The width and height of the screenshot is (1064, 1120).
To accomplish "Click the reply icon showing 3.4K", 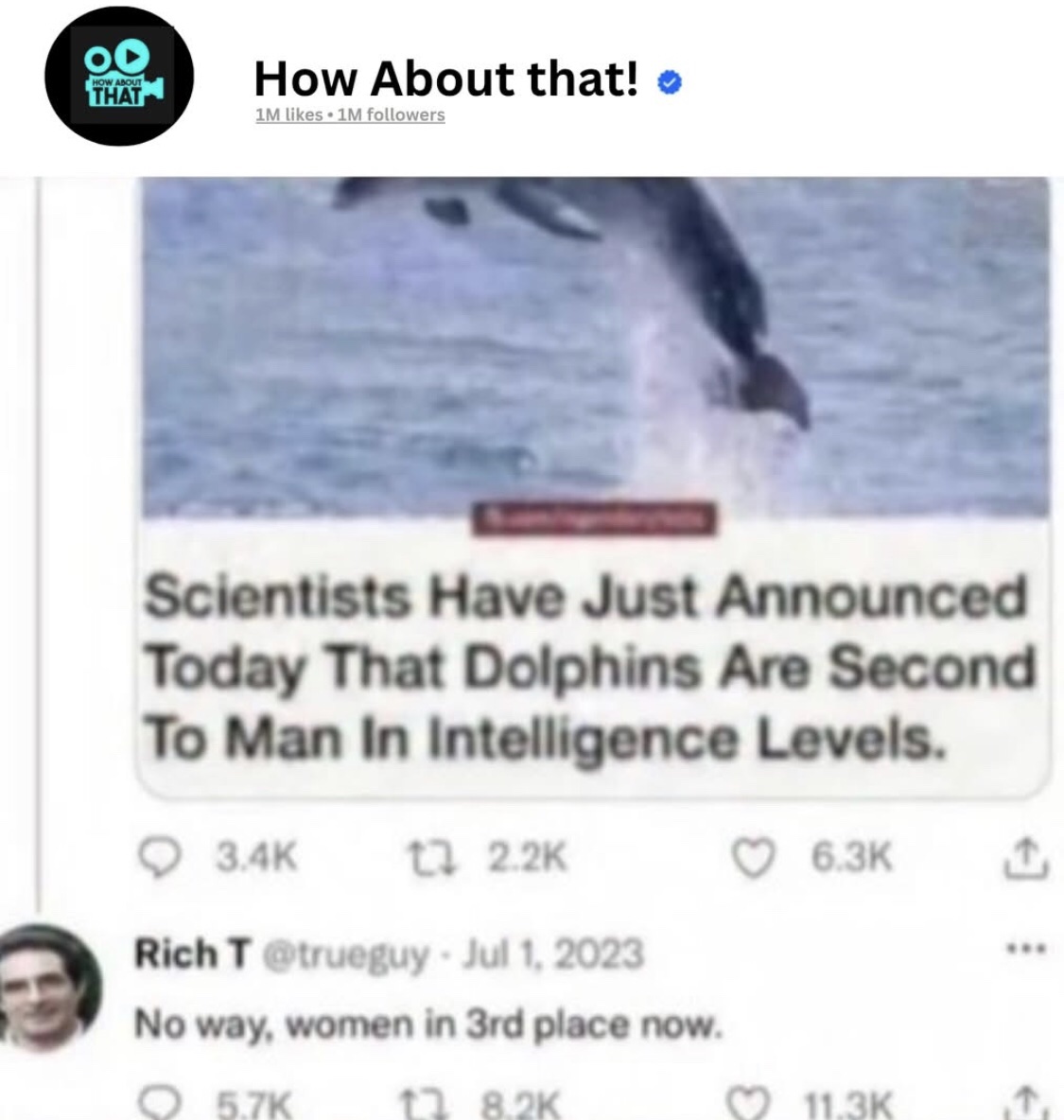I will 159,858.
